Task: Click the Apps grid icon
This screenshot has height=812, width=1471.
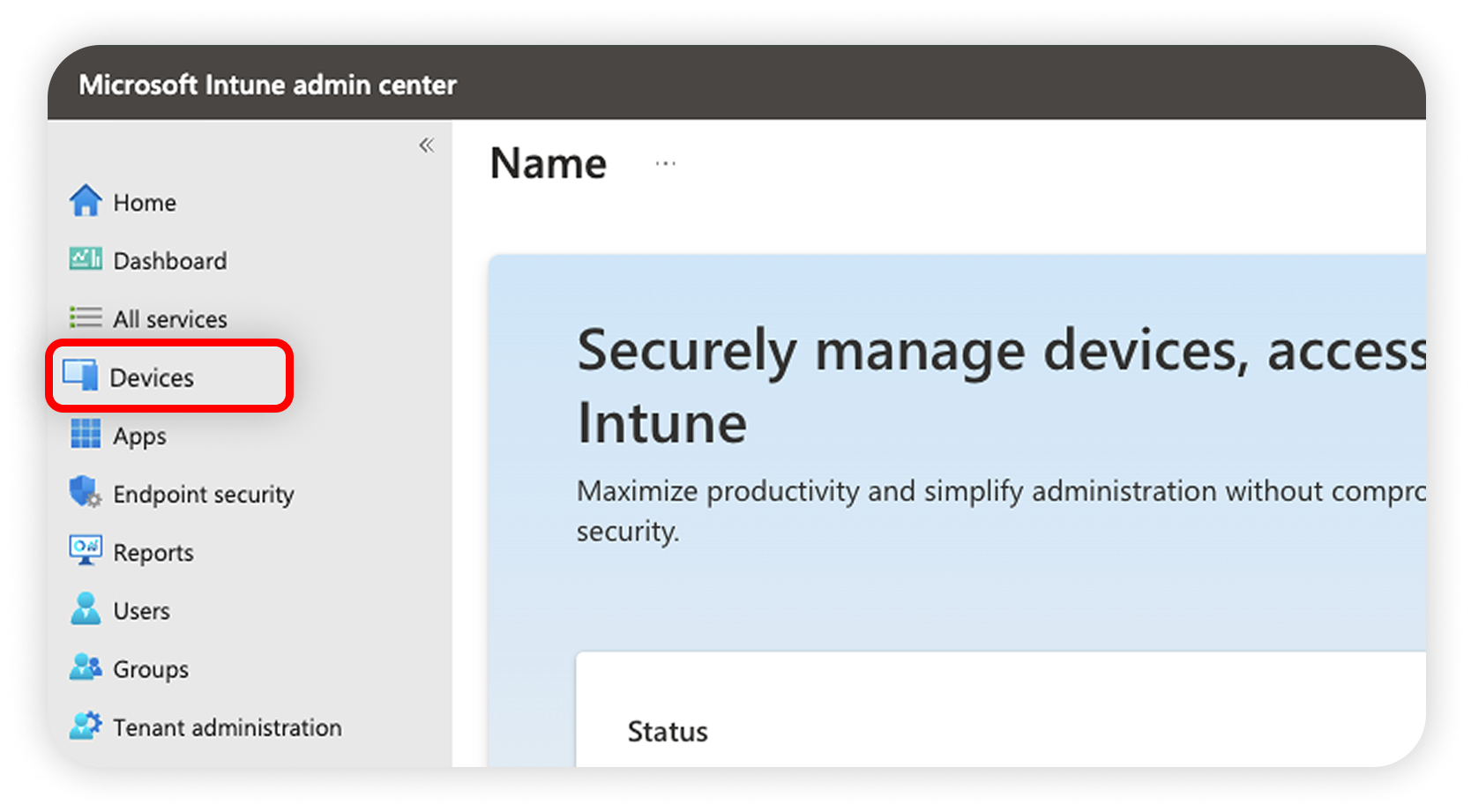Action: tap(86, 434)
